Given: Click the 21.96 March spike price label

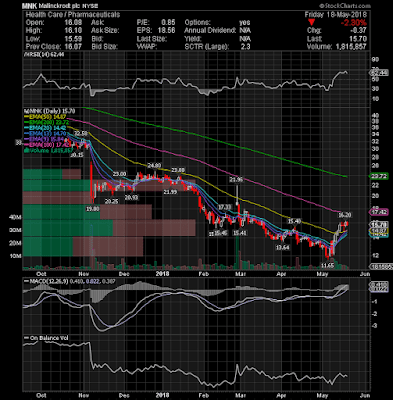Looking at the screenshot, I should coord(236,180).
